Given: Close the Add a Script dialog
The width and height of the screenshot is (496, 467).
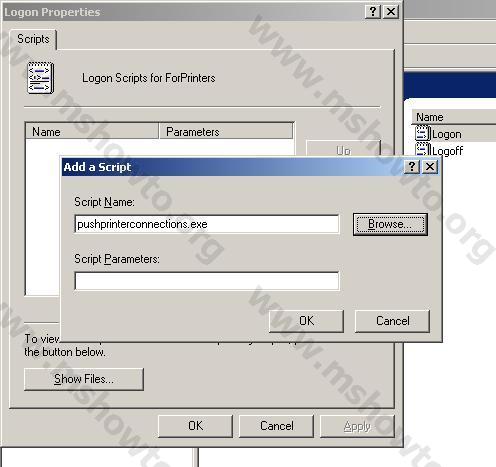Looking at the screenshot, I should pos(430,166).
